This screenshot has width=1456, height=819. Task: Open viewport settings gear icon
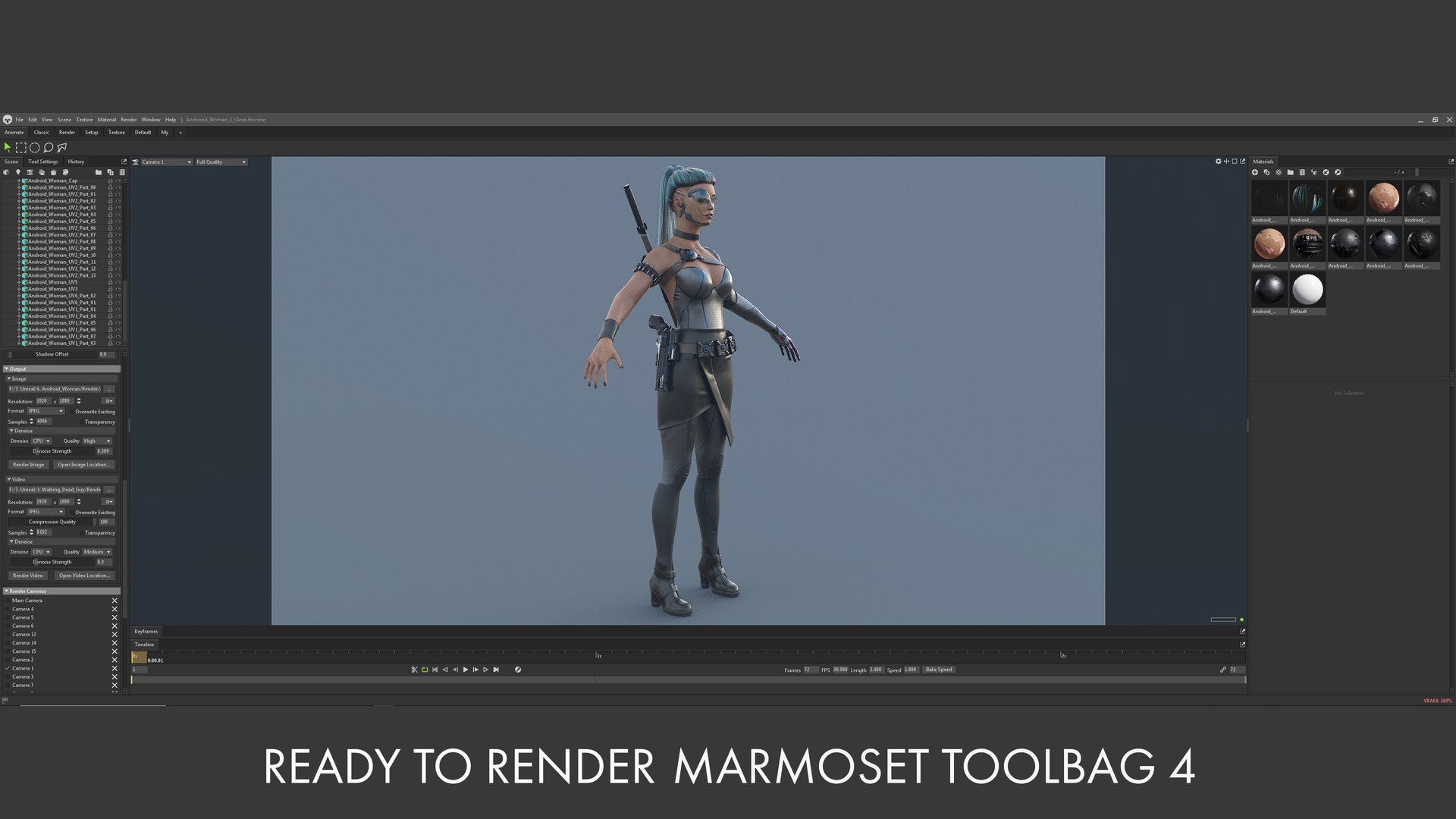pos(1219,162)
